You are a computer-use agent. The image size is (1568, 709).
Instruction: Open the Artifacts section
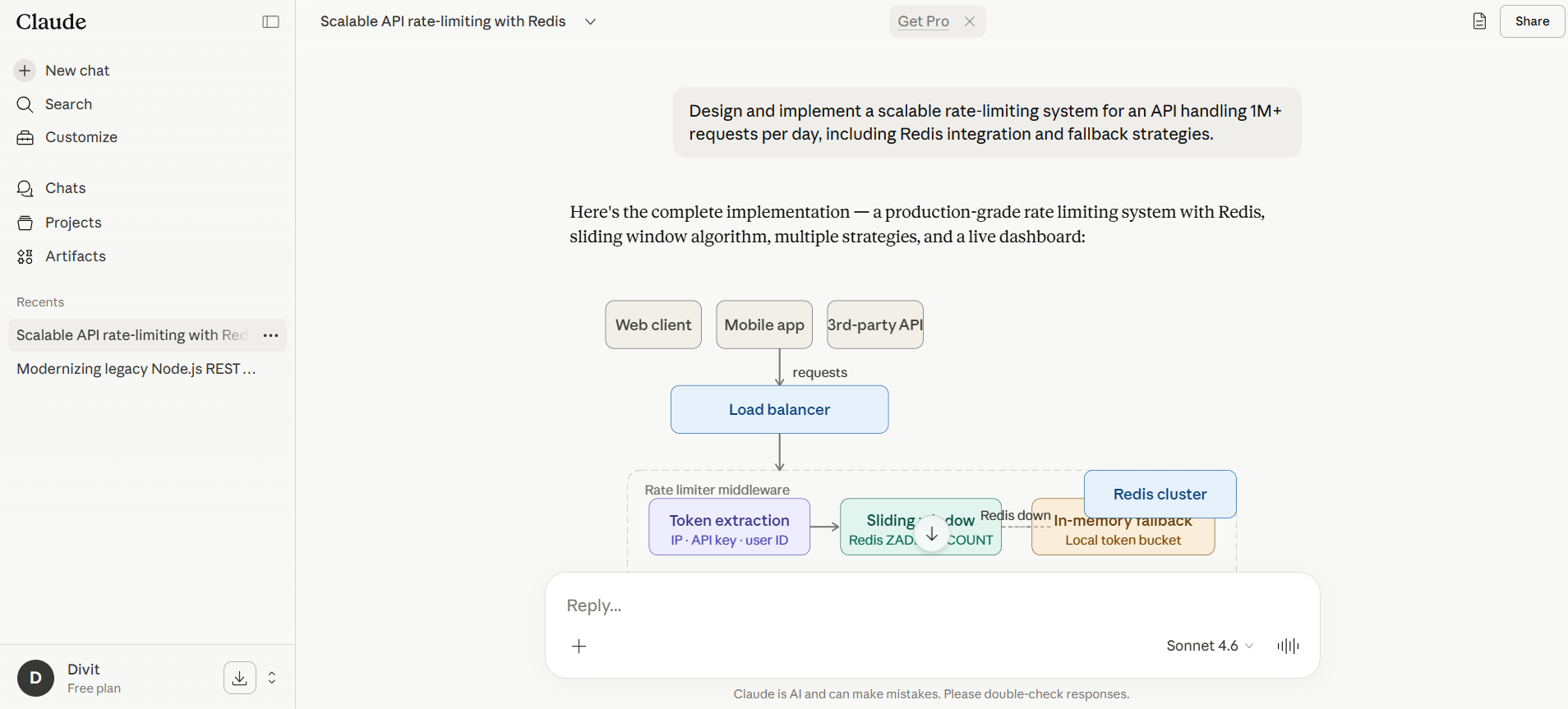pyautogui.click(x=75, y=256)
